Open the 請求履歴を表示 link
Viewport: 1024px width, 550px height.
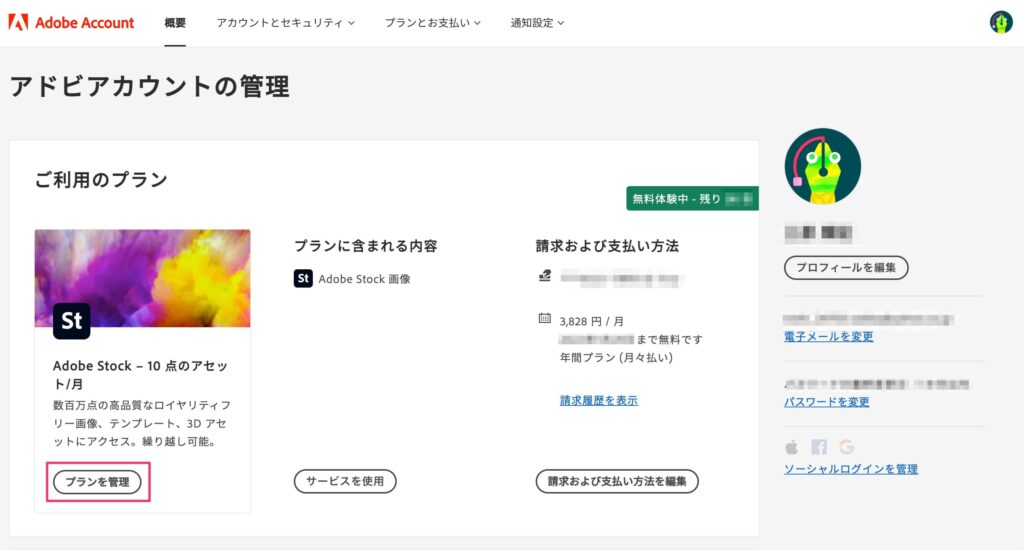click(x=599, y=400)
